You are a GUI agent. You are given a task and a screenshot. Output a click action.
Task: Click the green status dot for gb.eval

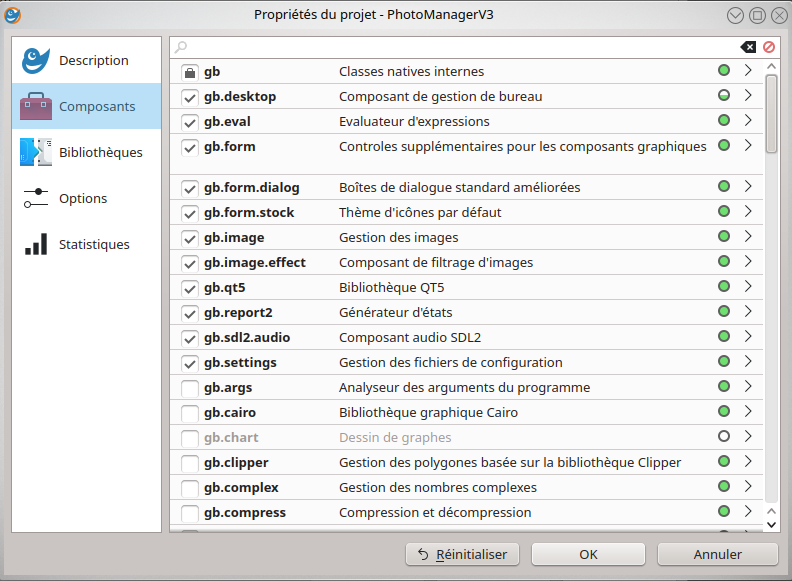pos(724,120)
